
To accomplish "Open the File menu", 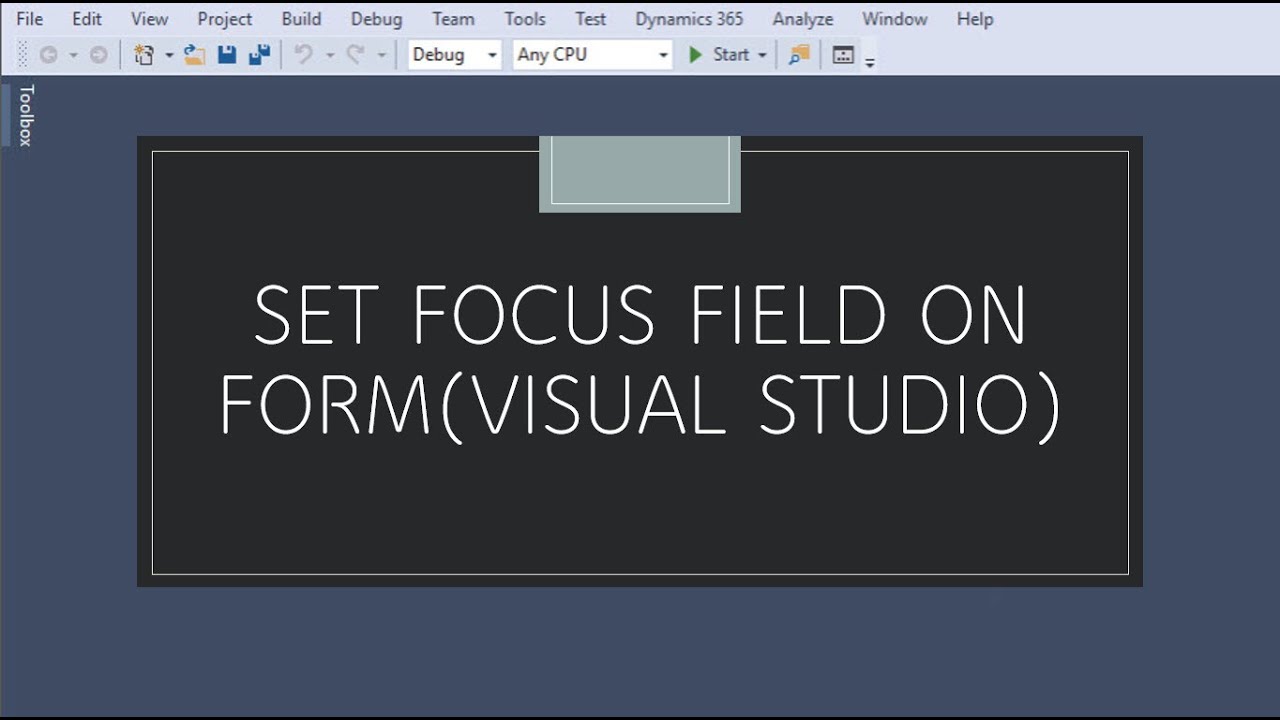I will click(x=29, y=19).
